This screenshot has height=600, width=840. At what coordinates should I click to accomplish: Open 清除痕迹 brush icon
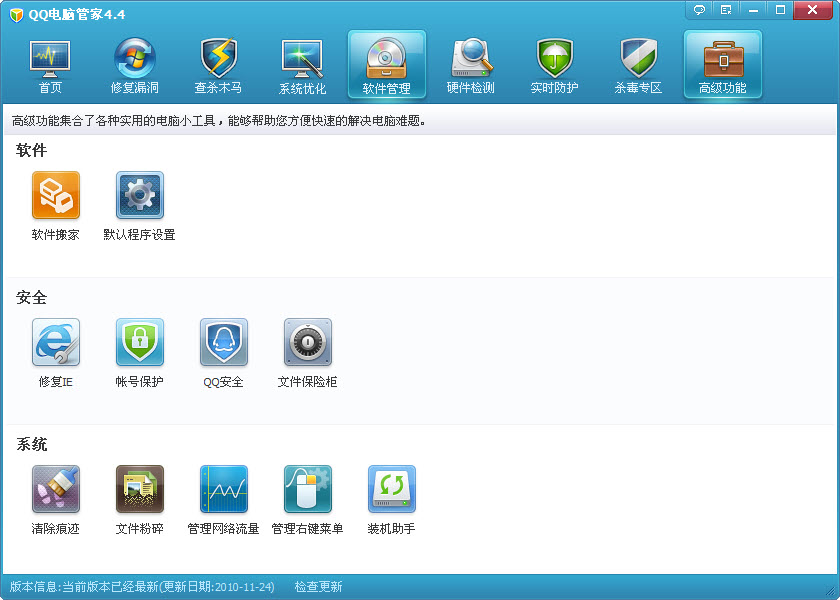pos(56,489)
